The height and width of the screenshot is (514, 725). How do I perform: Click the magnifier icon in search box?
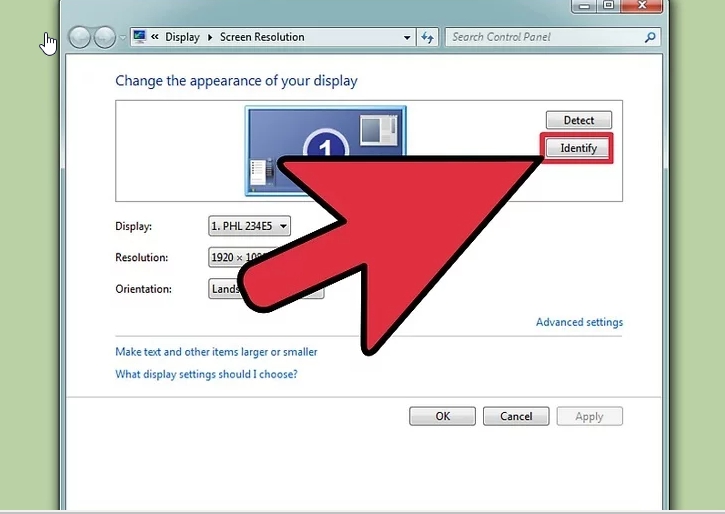point(651,37)
